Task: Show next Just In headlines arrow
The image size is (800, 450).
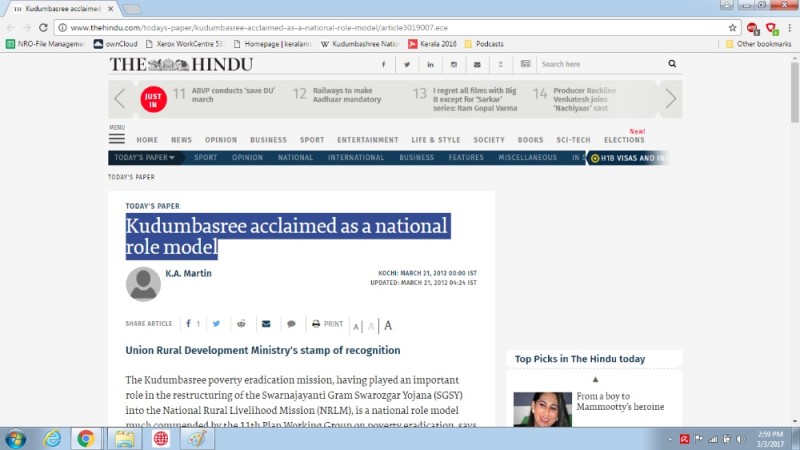Action: [670, 98]
